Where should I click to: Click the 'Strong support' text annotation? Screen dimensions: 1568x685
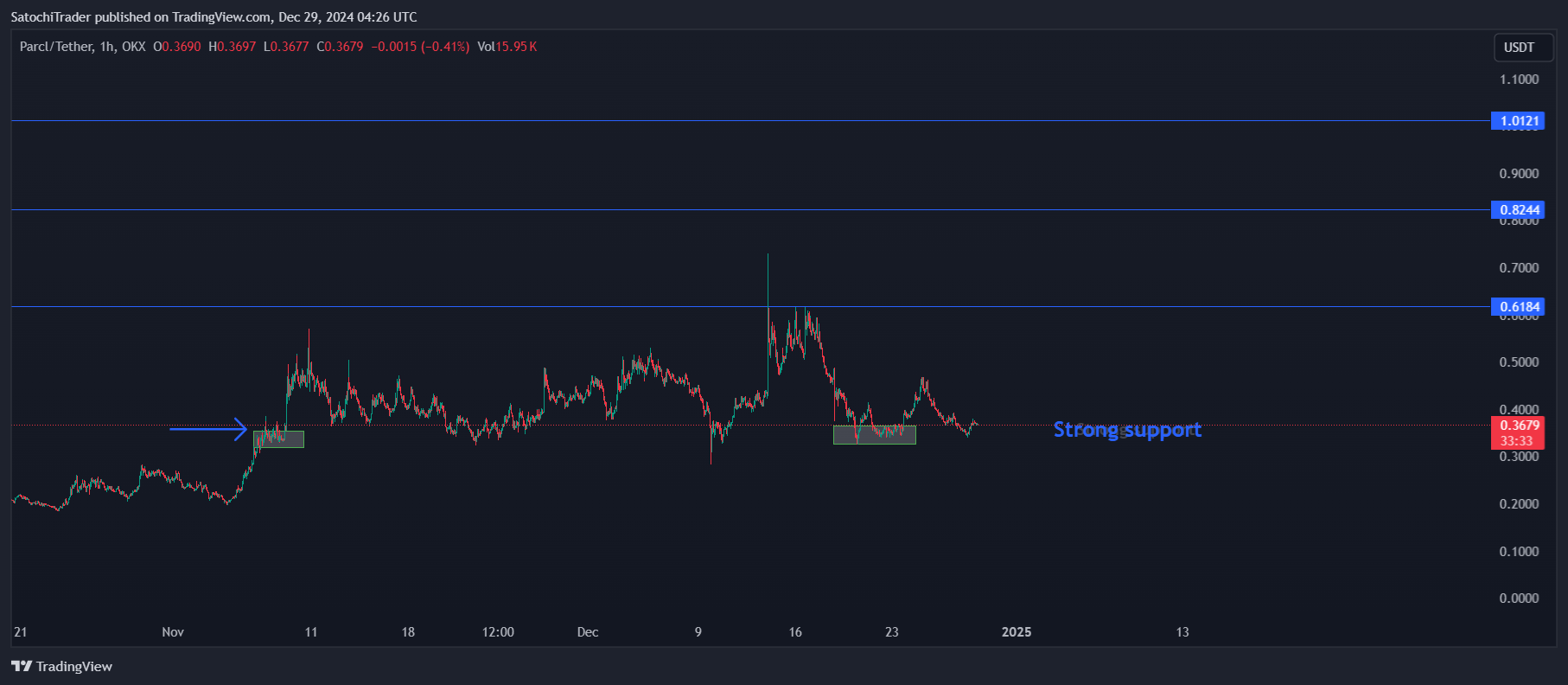1127,430
